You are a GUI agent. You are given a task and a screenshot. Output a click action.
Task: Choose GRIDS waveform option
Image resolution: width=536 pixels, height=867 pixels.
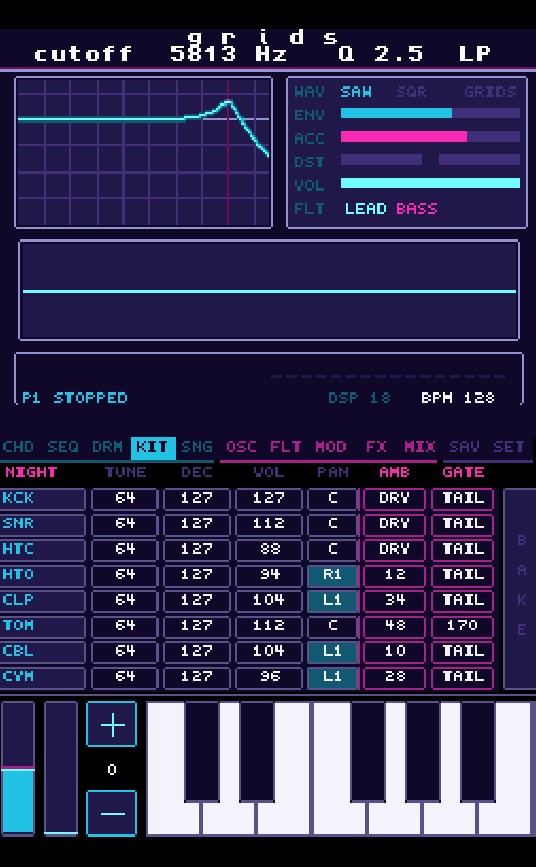click(x=490, y=92)
